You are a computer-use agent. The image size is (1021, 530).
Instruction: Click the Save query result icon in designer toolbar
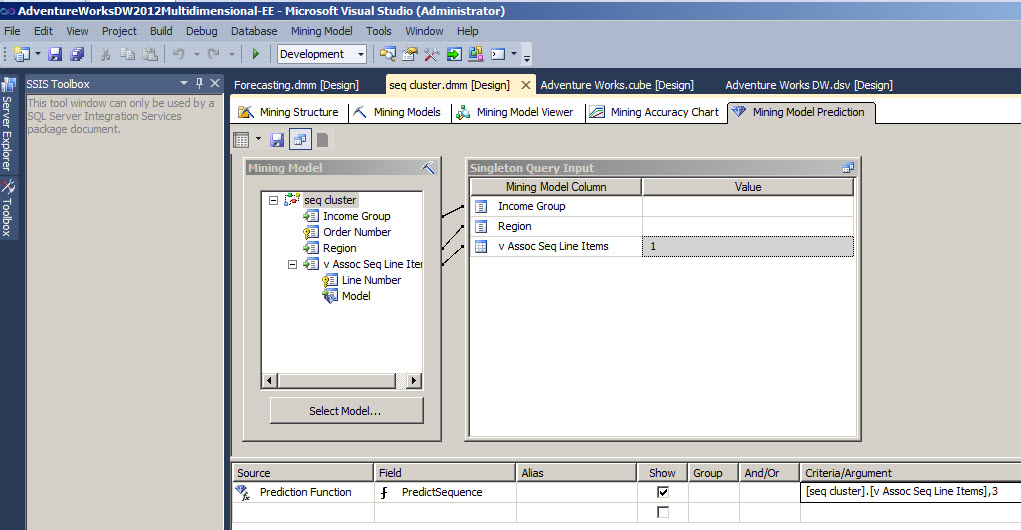[x=277, y=140]
